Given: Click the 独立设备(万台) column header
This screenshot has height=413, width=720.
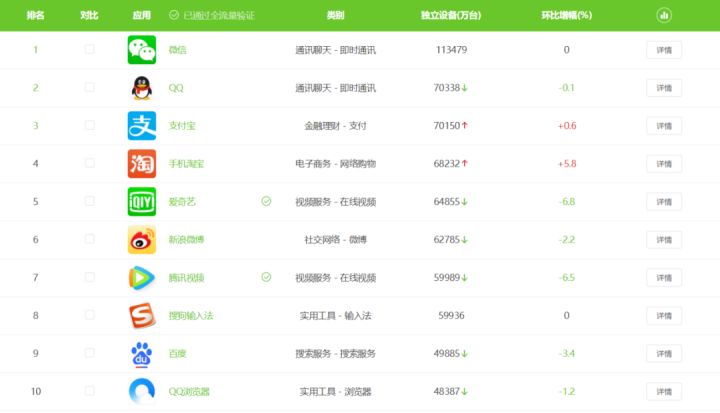Looking at the screenshot, I should point(451,15).
